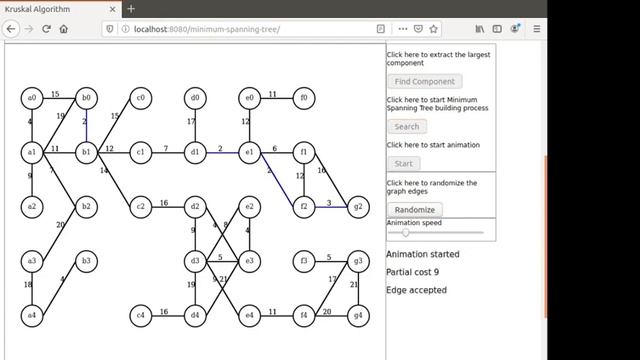Show site information icon in address bar
640x360 pixels.
coord(125,29)
